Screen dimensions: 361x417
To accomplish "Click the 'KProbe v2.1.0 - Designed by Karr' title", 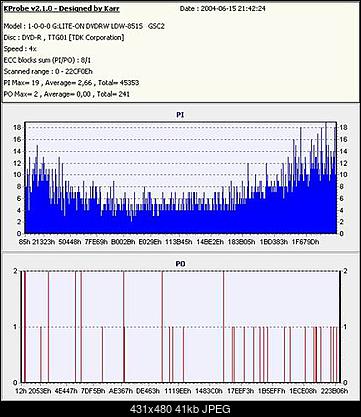I will click(x=61, y=9).
